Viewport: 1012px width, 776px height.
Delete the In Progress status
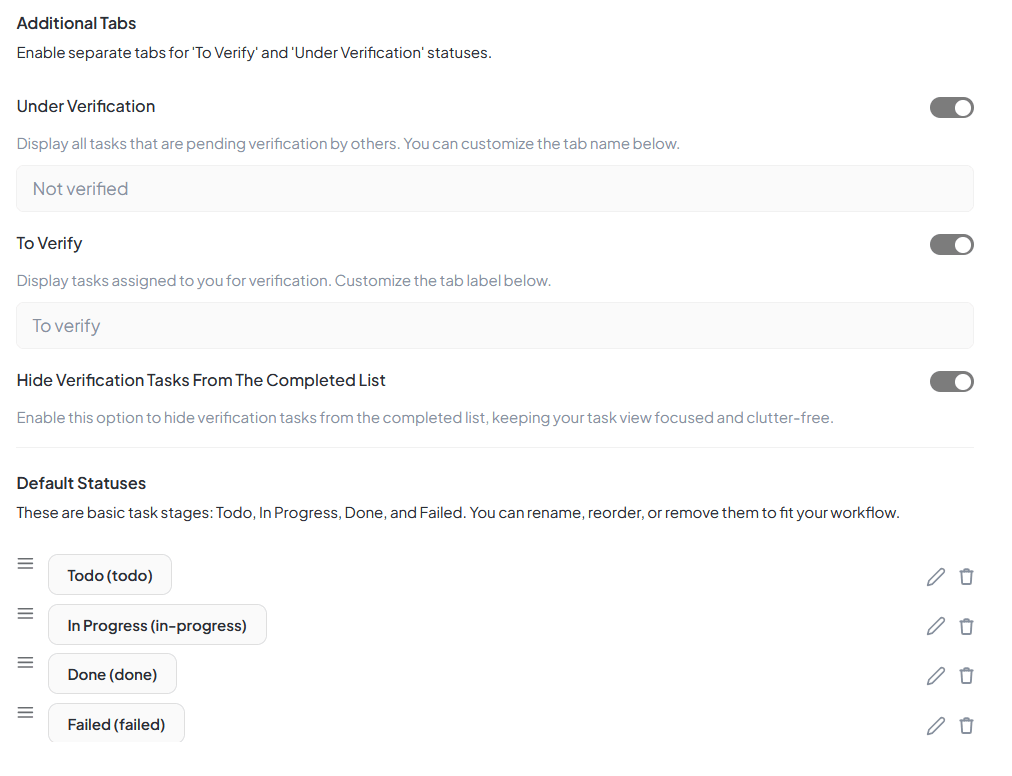966,627
